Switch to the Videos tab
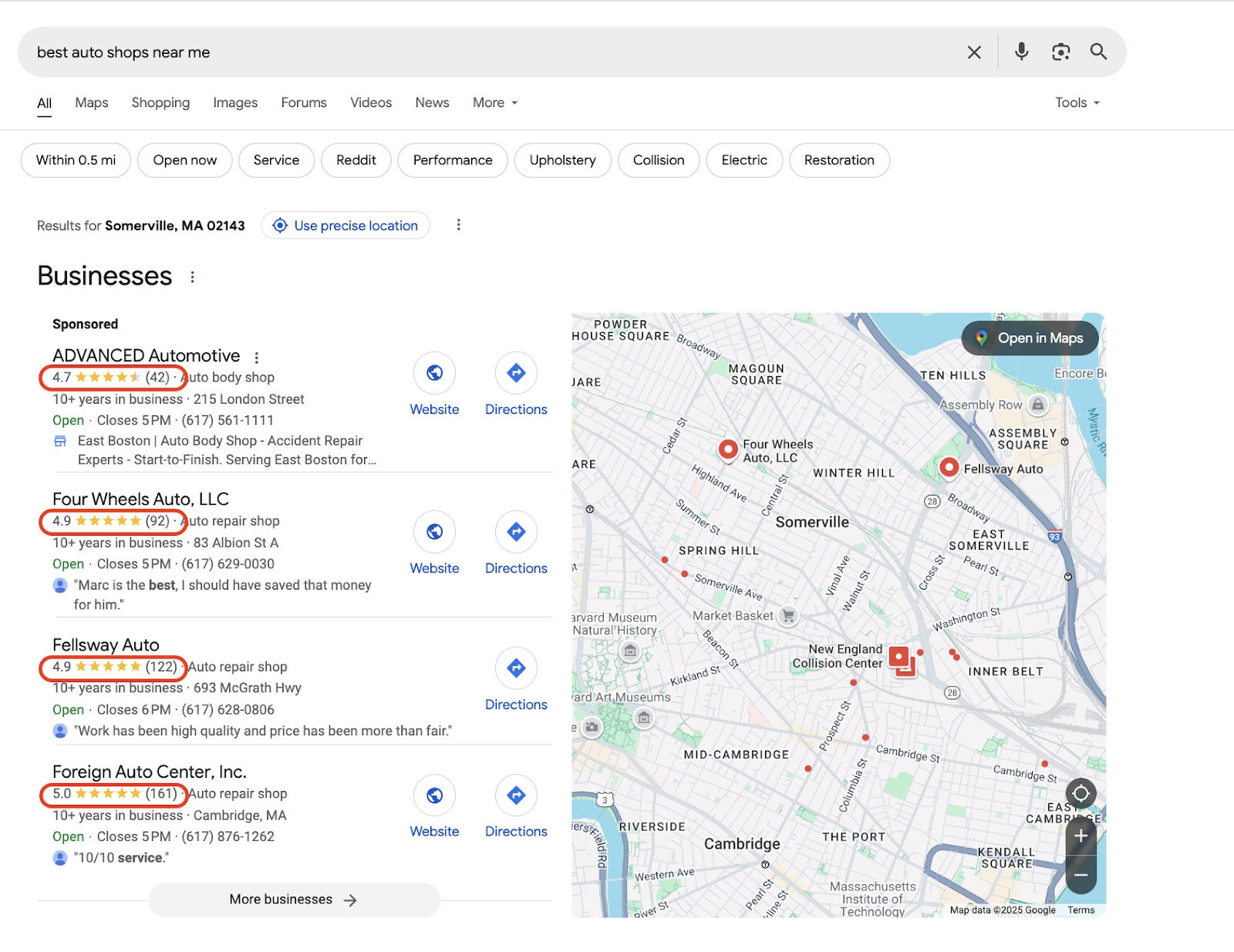Image resolution: width=1234 pixels, height=952 pixels. [371, 103]
